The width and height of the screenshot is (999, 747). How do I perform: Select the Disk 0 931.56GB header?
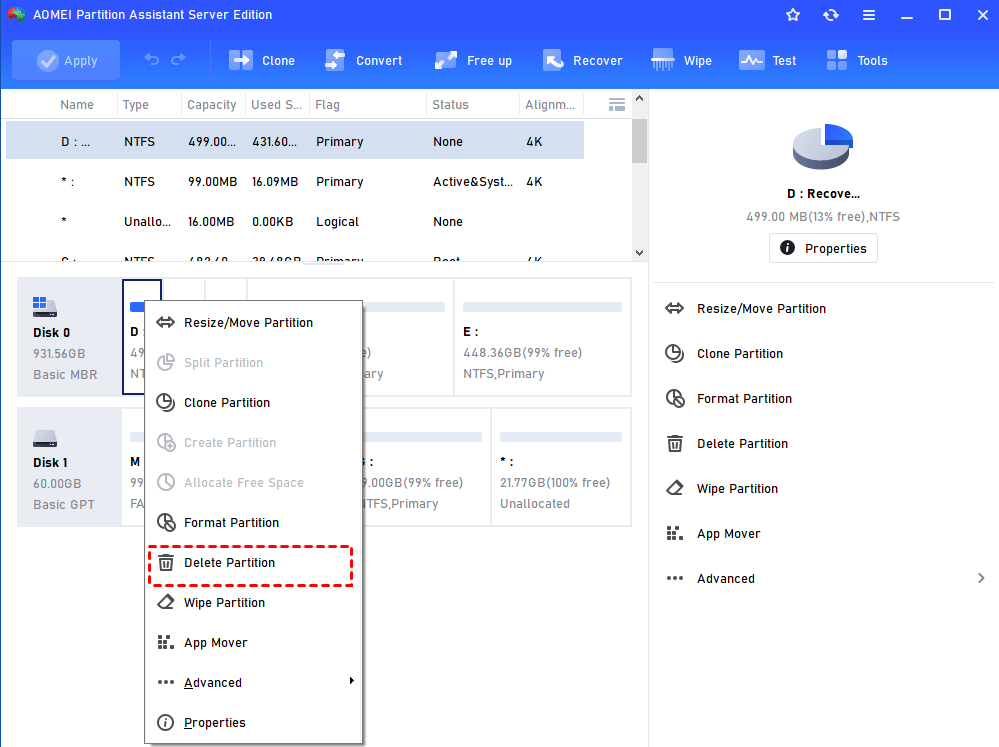click(x=69, y=337)
